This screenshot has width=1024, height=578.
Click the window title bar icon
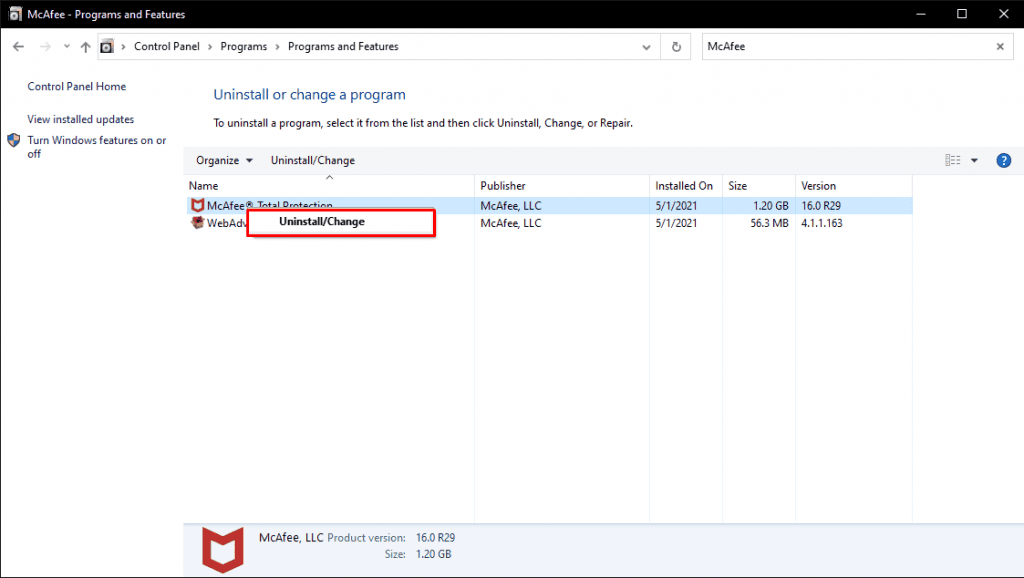(14, 14)
